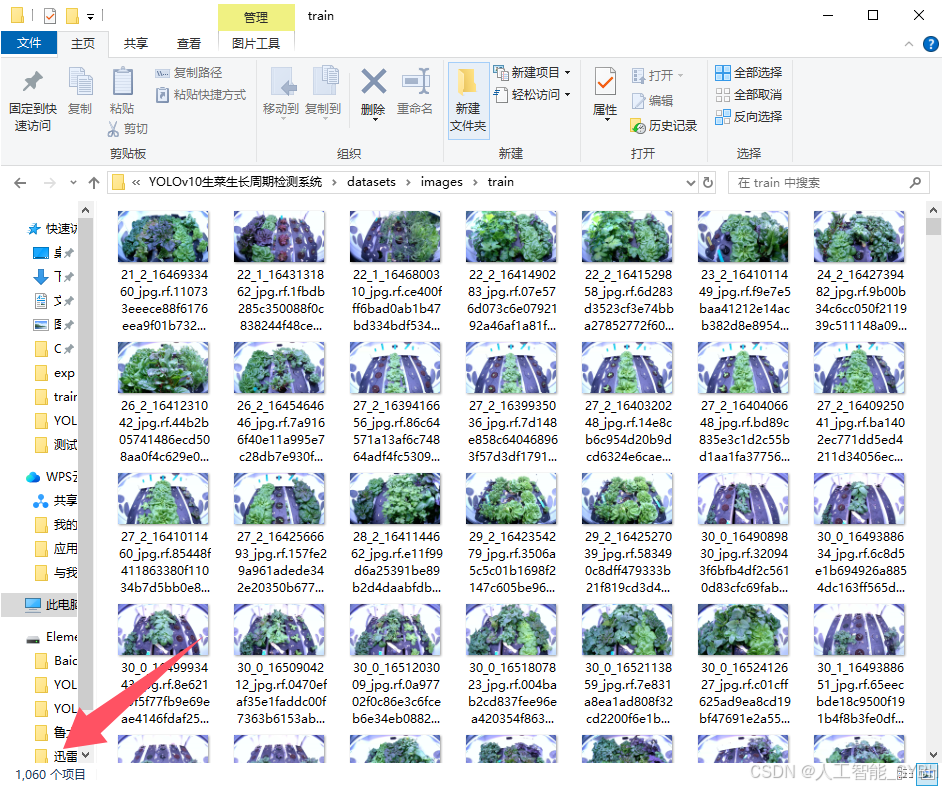Open the Open (打开) dropdown arrow
Viewport: 943px width, 787px height.
pyautogui.click(x=681, y=75)
